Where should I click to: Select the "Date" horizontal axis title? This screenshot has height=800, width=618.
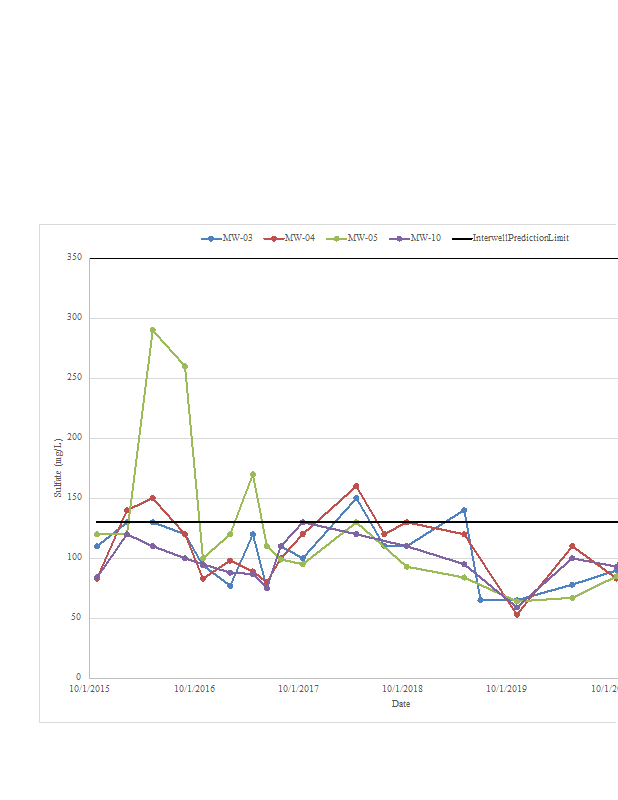pos(400,704)
